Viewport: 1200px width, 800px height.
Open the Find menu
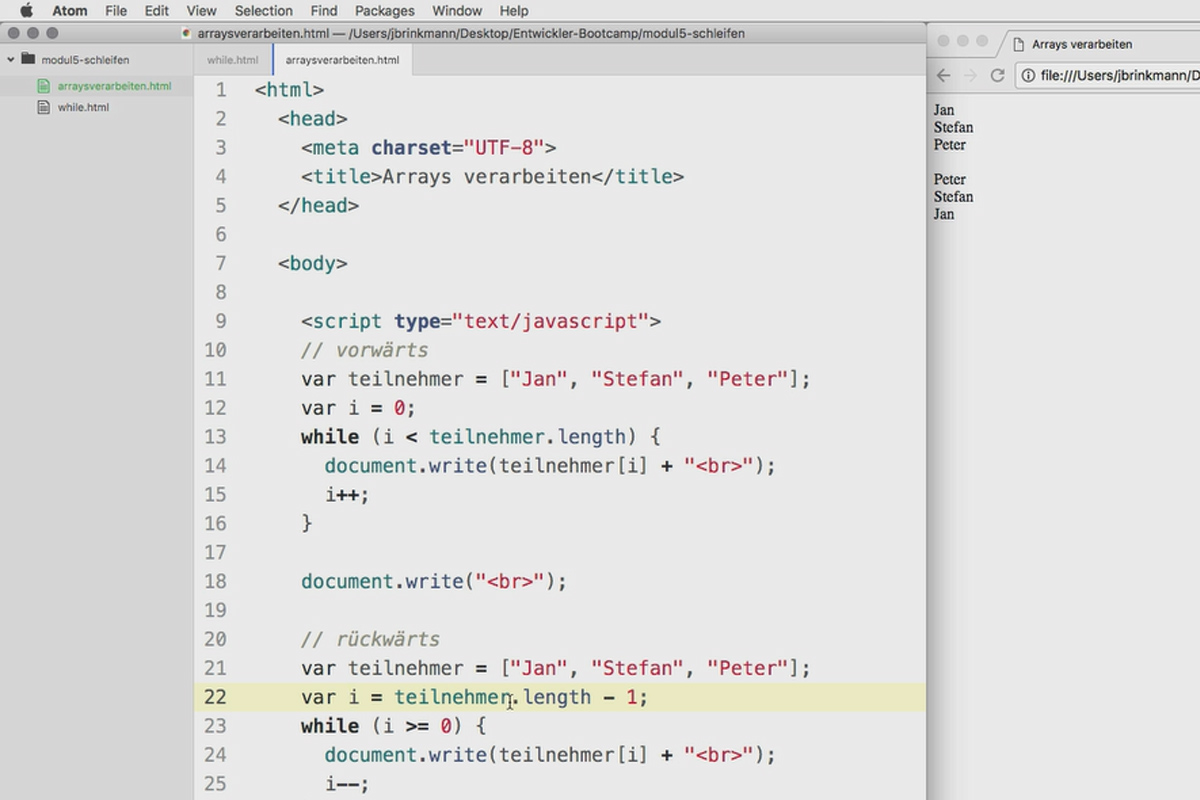click(323, 10)
